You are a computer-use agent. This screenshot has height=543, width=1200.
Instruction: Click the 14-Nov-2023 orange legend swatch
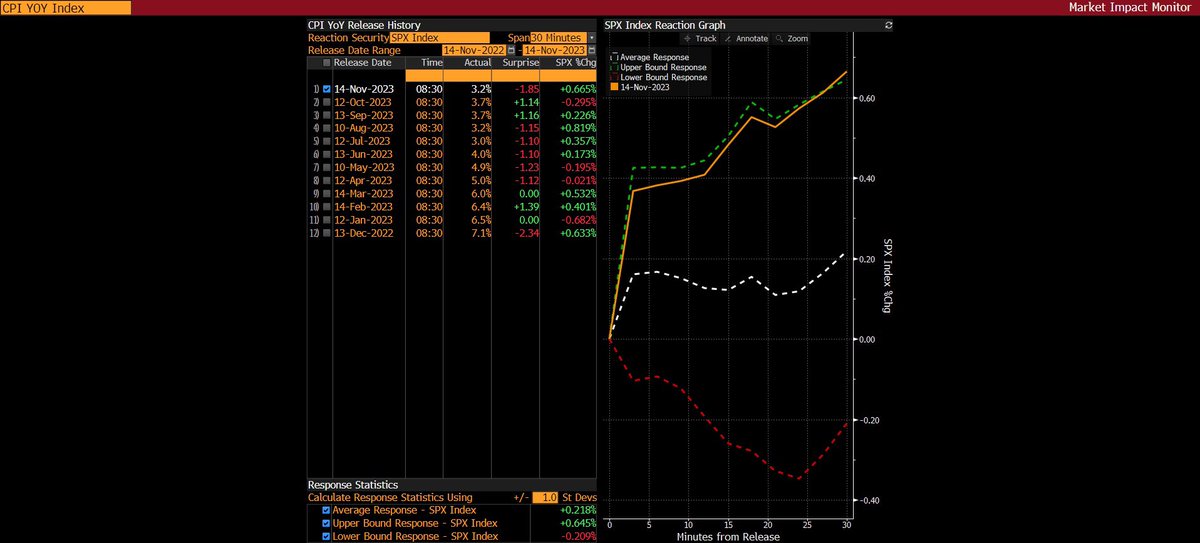613,87
